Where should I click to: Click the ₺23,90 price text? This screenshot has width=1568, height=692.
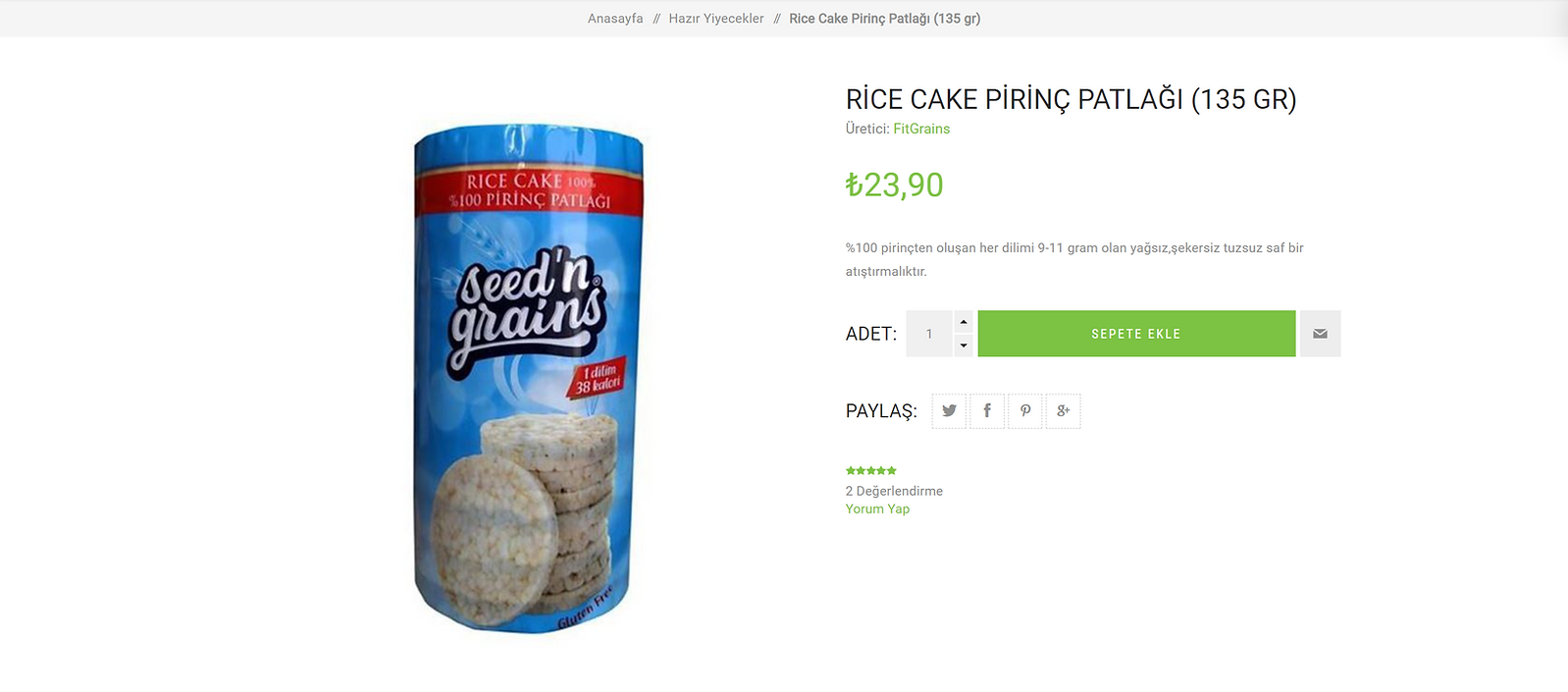895,185
